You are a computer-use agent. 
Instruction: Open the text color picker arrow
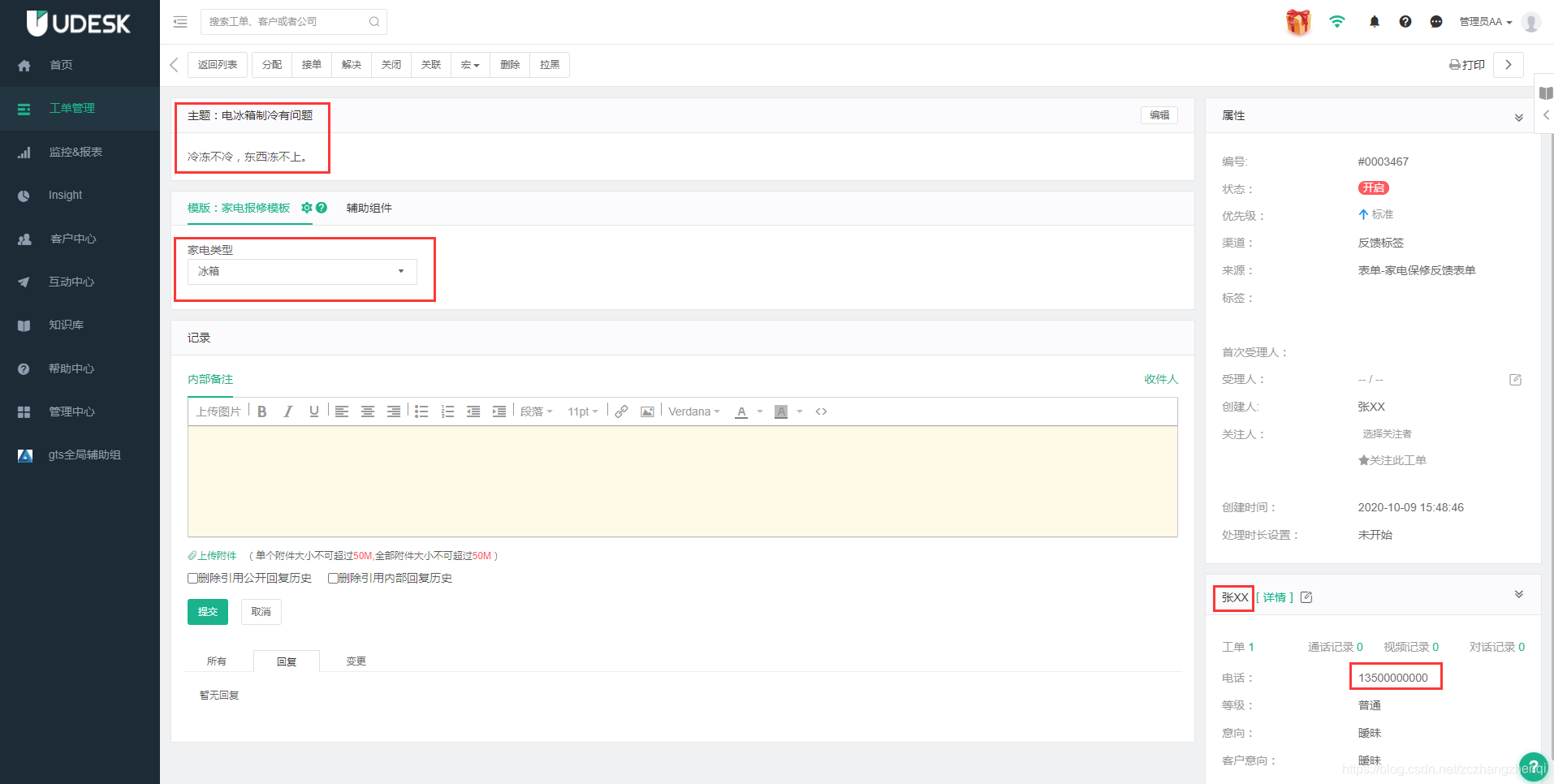[760, 411]
